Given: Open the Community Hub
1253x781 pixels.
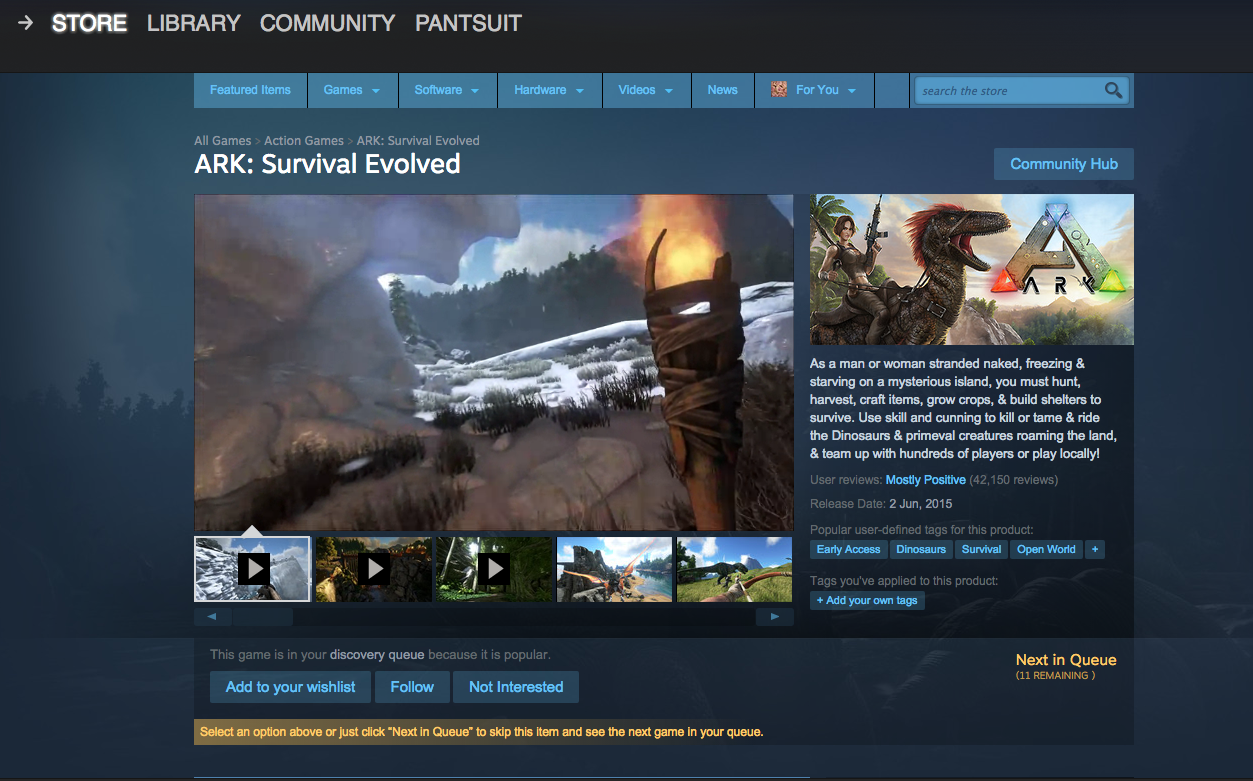Looking at the screenshot, I should pos(1064,164).
